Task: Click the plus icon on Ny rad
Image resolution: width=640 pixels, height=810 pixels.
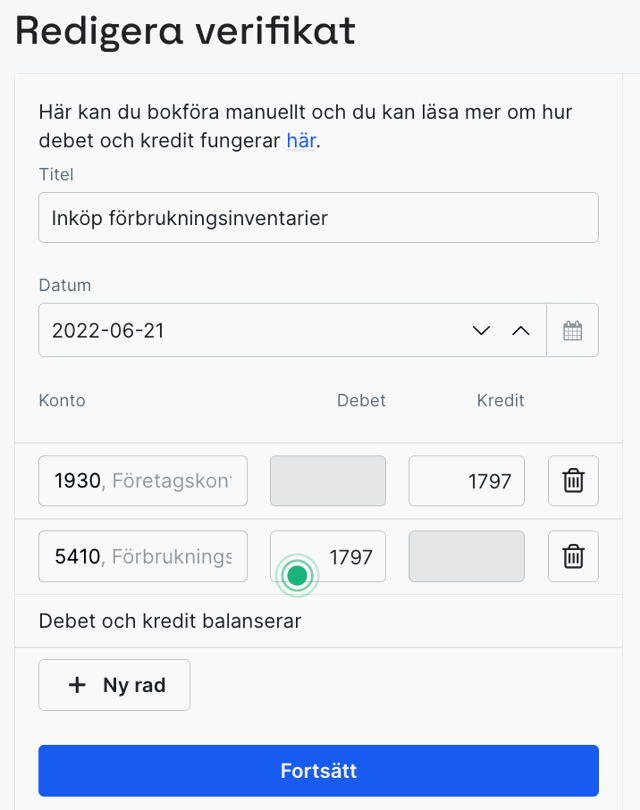Action: tap(76, 684)
